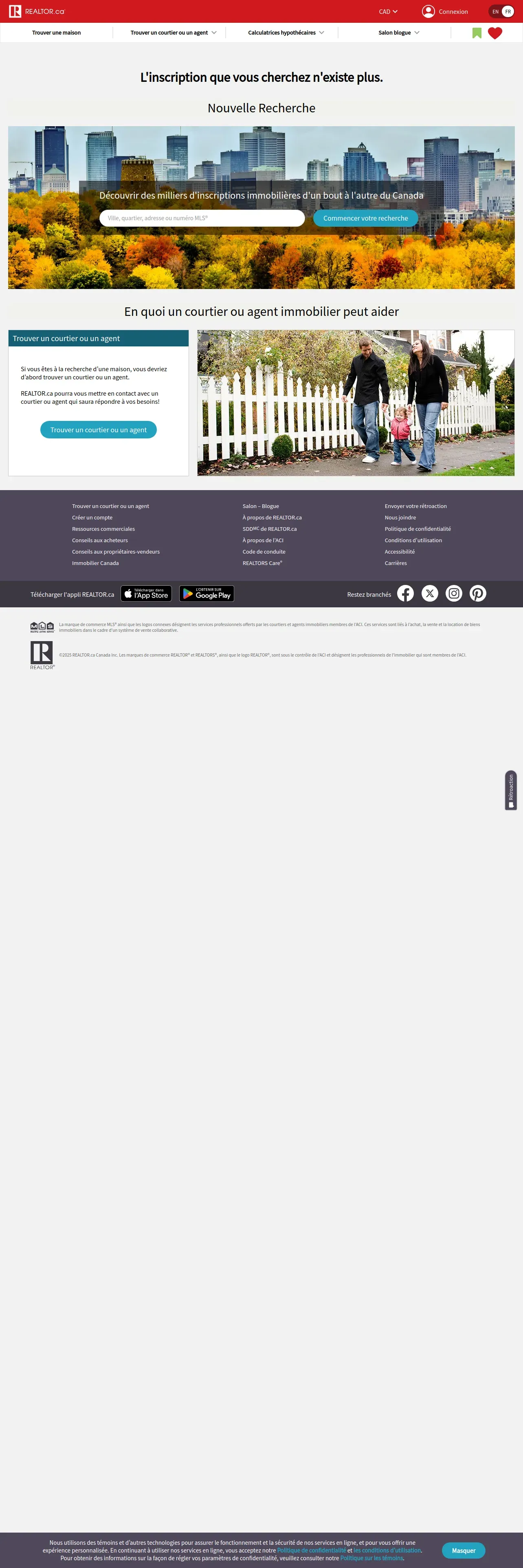
Task: Open saved searches green bookmark icon
Action: (477, 33)
